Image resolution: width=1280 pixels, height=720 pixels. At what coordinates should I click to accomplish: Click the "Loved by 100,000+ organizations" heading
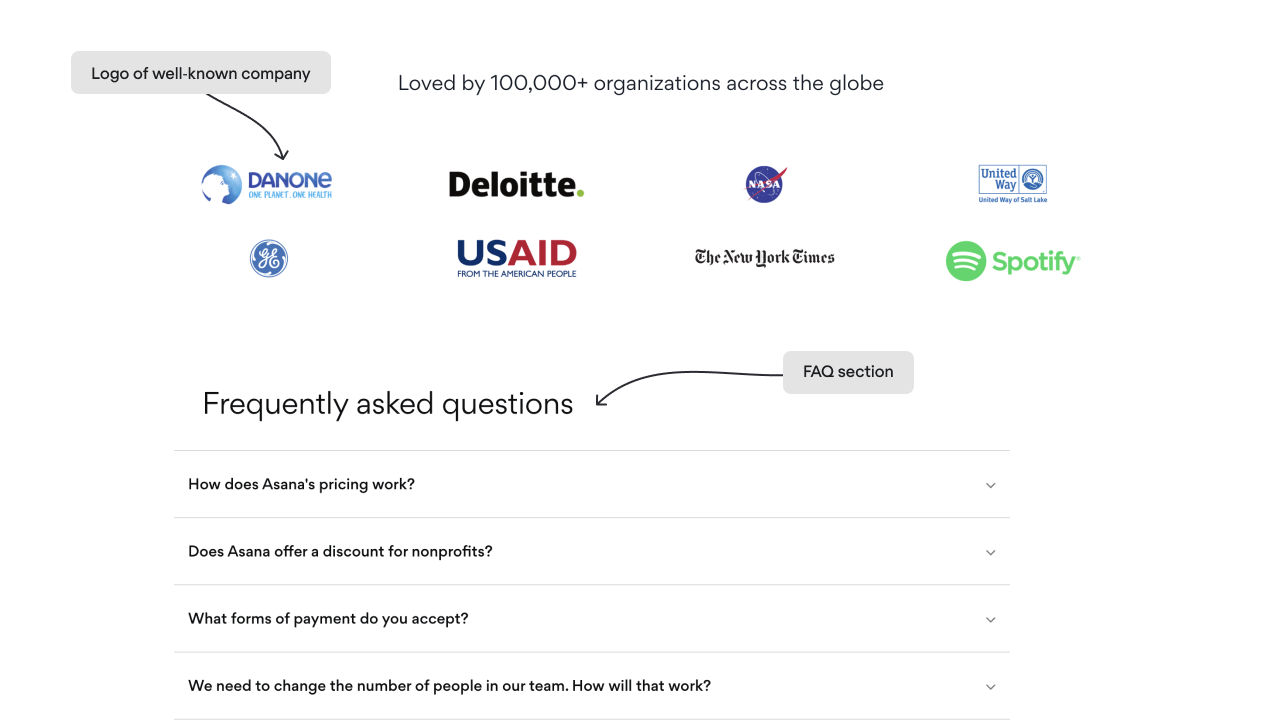click(641, 83)
